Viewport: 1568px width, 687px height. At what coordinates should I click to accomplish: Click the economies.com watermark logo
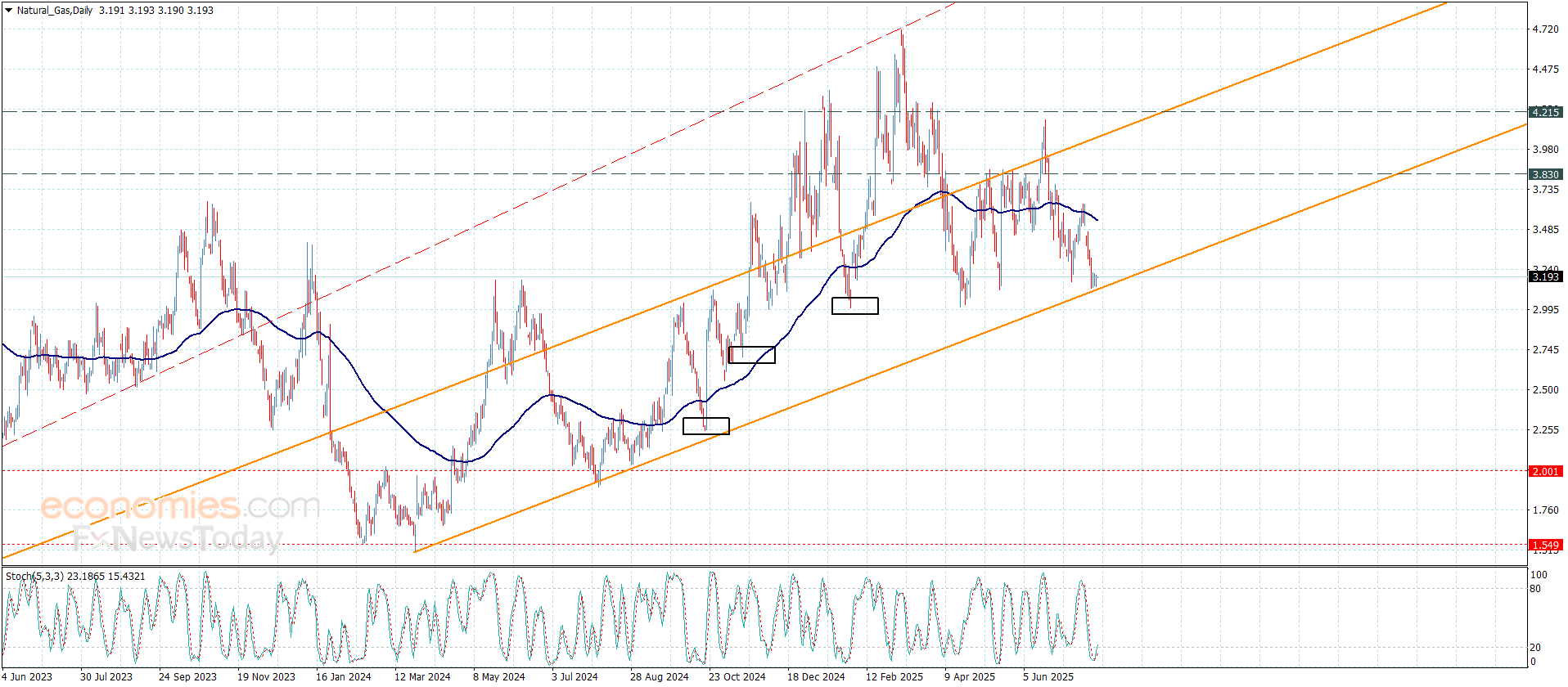[x=180, y=506]
